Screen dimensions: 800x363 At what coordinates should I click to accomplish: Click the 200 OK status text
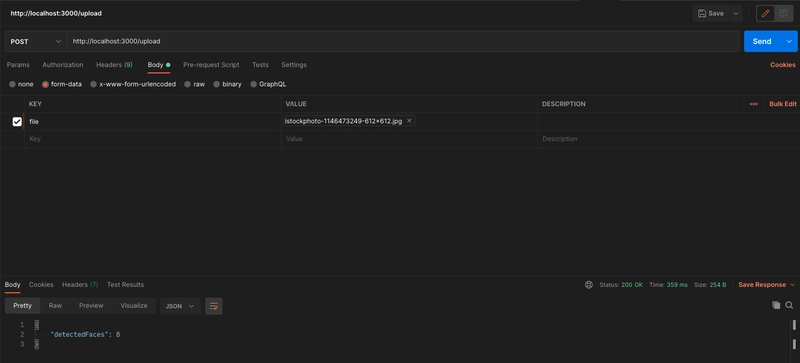[x=632, y=285]
